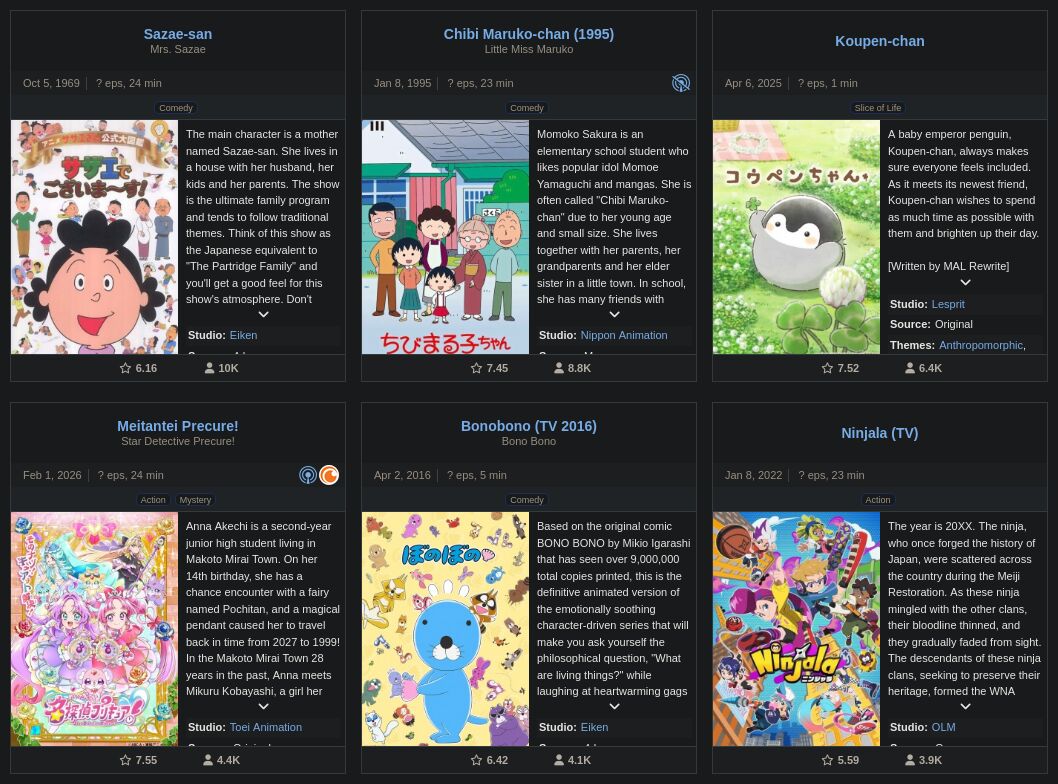Click the members icon under Koupen-chan
The width and height of the screenshot is (1058, 784).
click(x=910, y=368)
